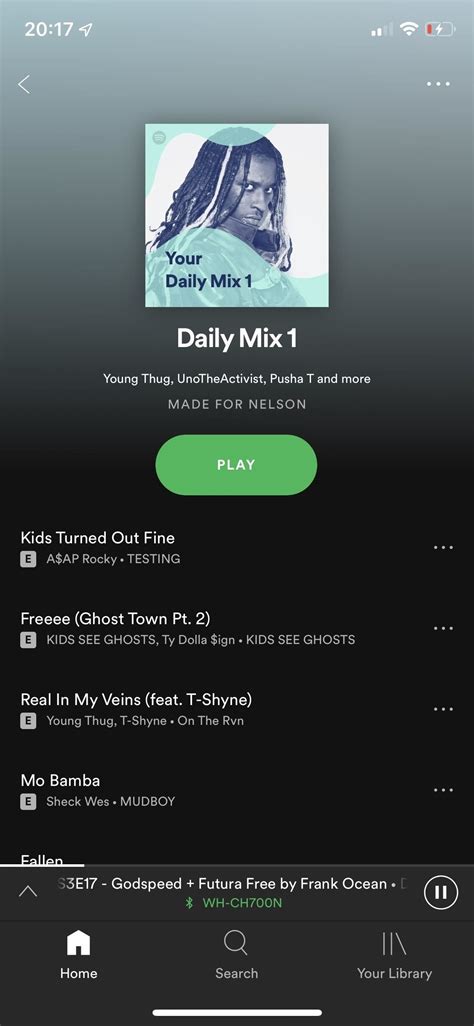
Task: Open options for Real In My Veins
Action: coord(443,709)
